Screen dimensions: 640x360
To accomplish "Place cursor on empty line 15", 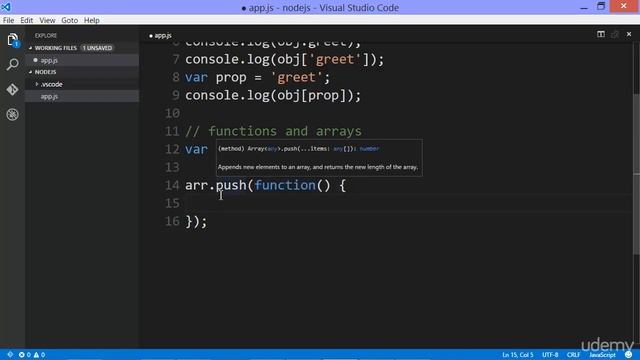I will click(408, 203).
